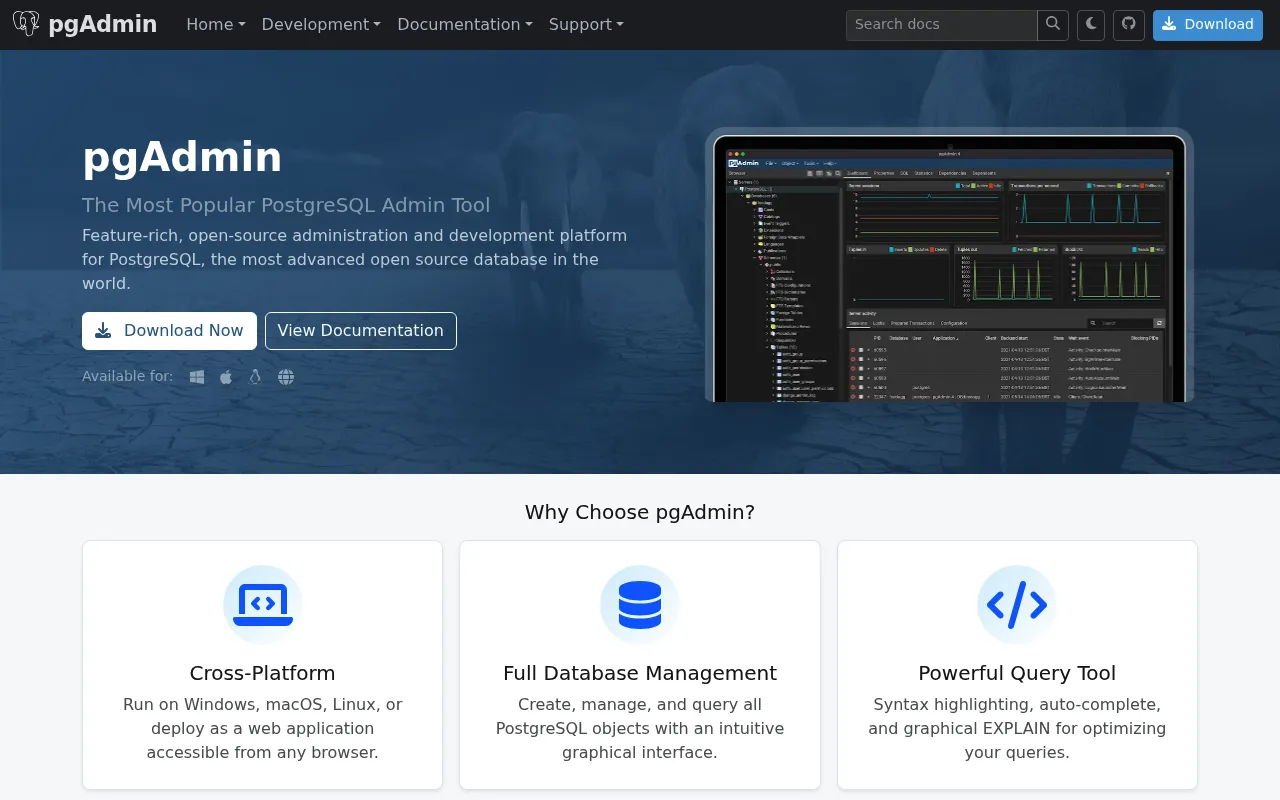Expand the Support dropdown menu
Image resolution: width=1280 pixels, height=800 pixels.
586,25
